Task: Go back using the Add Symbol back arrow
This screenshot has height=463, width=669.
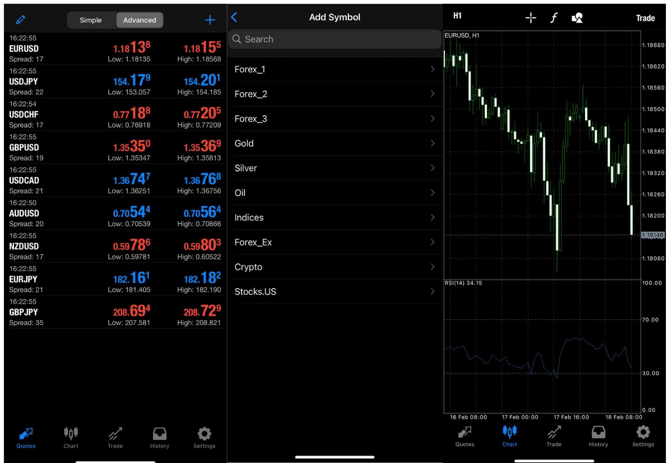Action: pyautogui.click(x=235, y=17)
